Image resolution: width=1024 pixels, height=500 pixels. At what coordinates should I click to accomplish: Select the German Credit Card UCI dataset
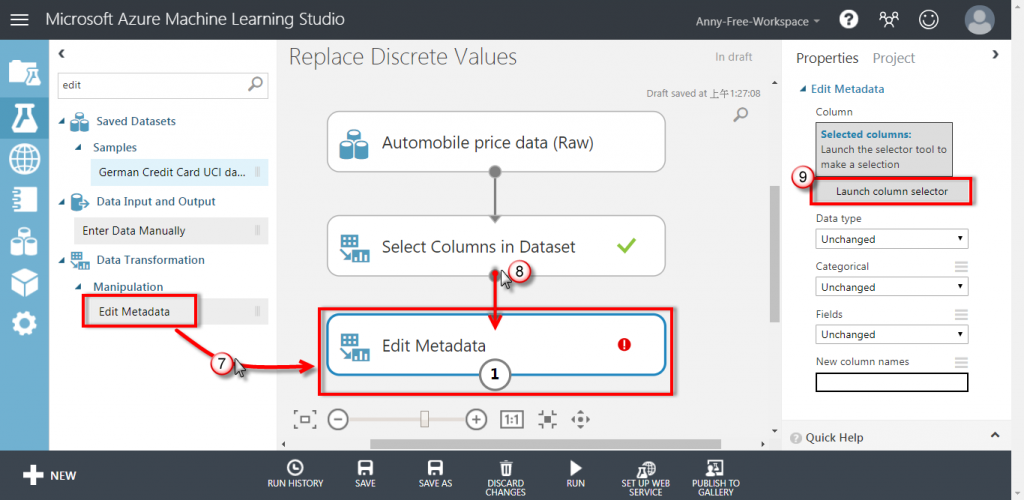point(179,172)
